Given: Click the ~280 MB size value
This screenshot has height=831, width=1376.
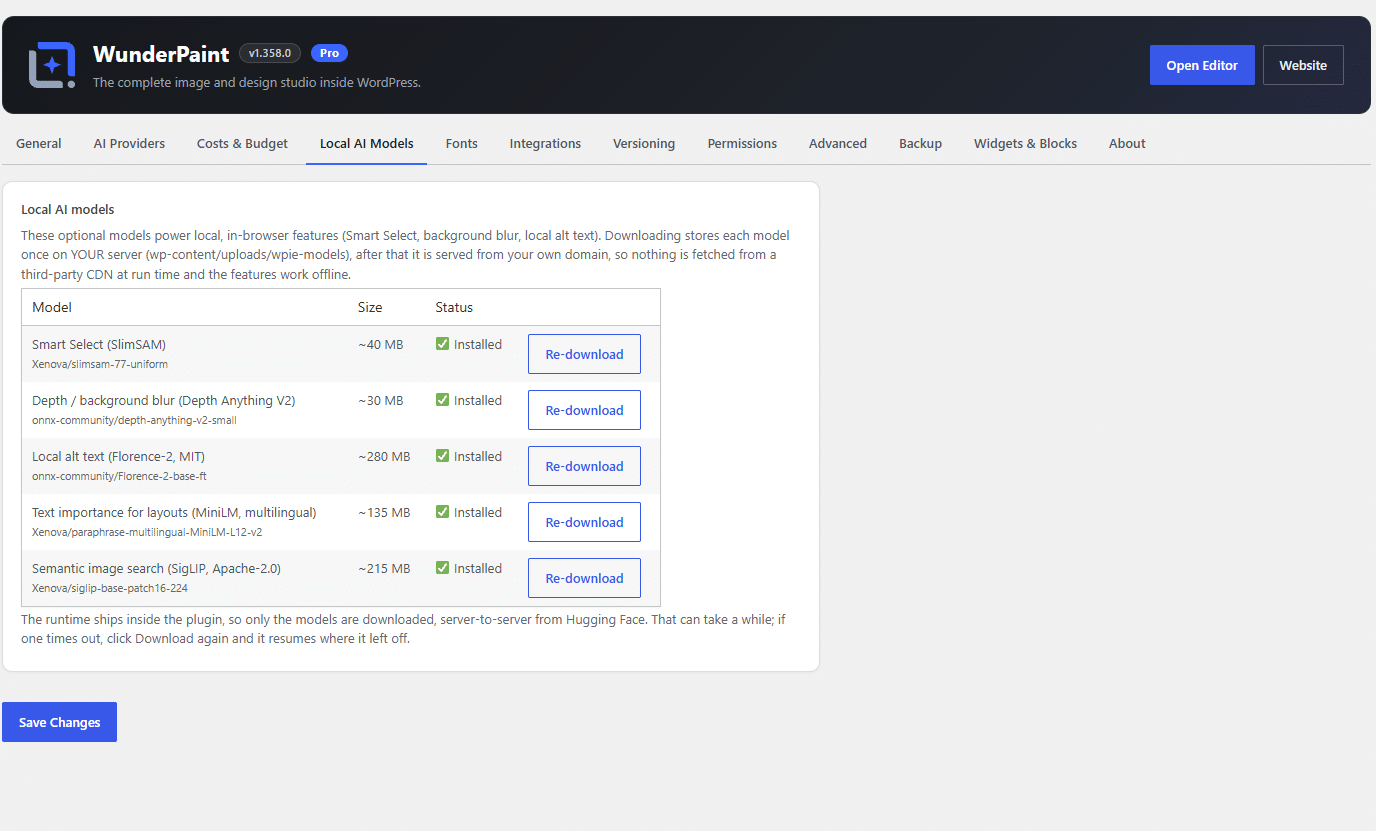Looking at the screenshot, I should click(x=384, y=456).
